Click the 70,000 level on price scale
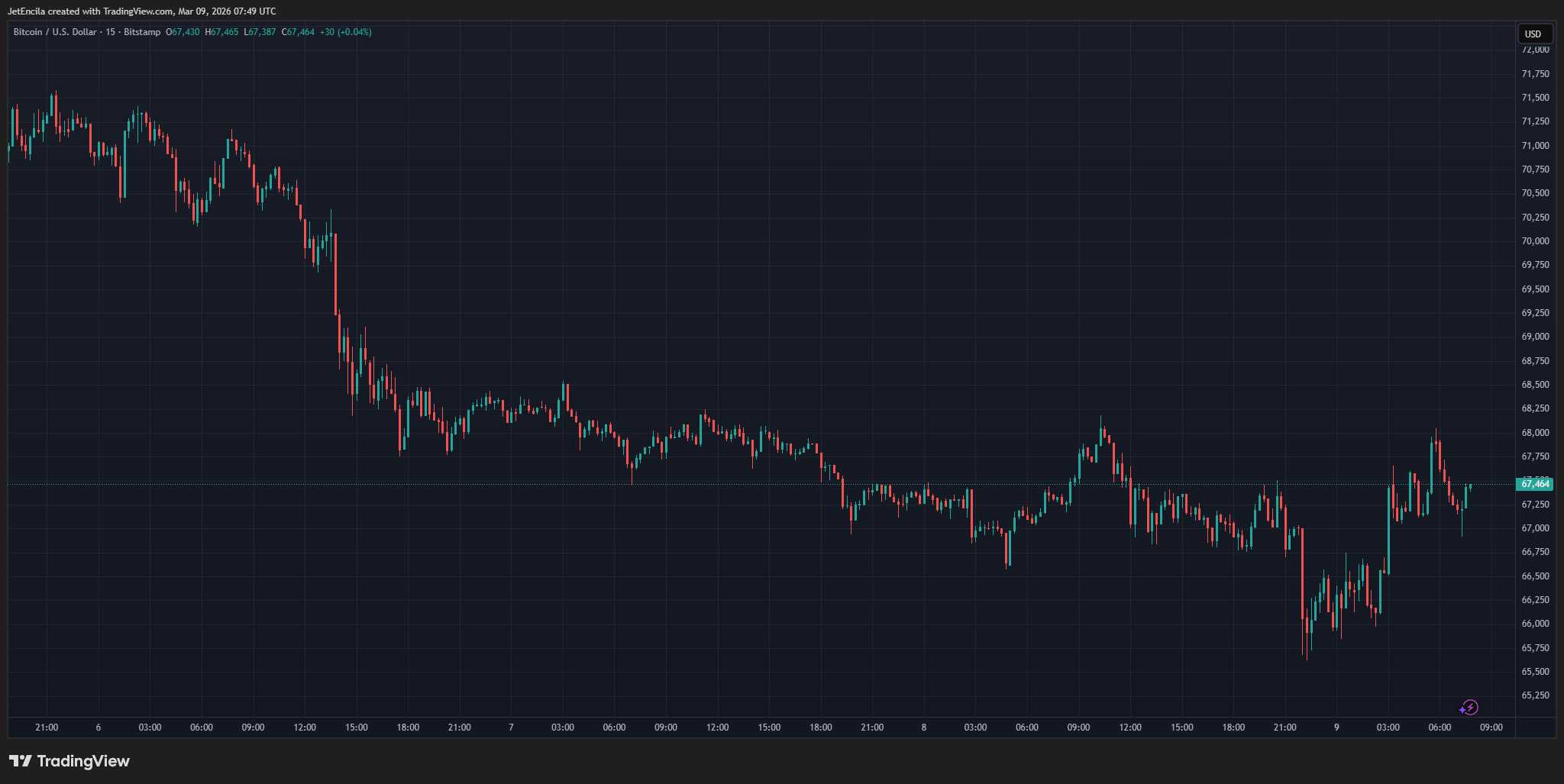Viewport: 1564px width, 784px height. pyautogui.click(x=1535, y=241)
